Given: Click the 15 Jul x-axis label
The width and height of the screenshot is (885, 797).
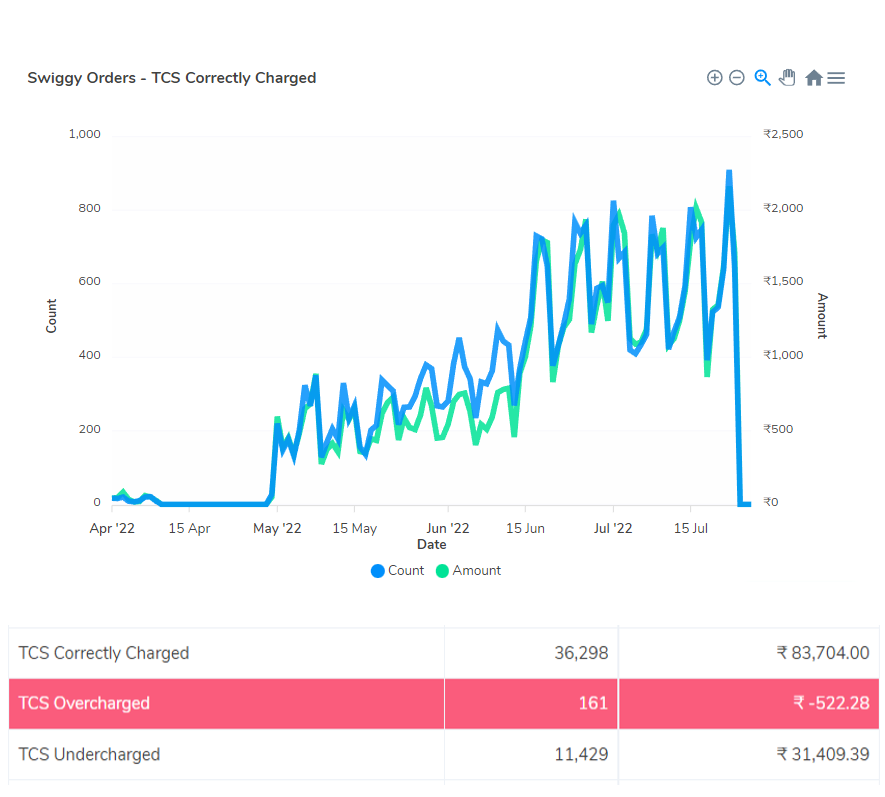Looking at the screenshot, I should pos(690,528).
